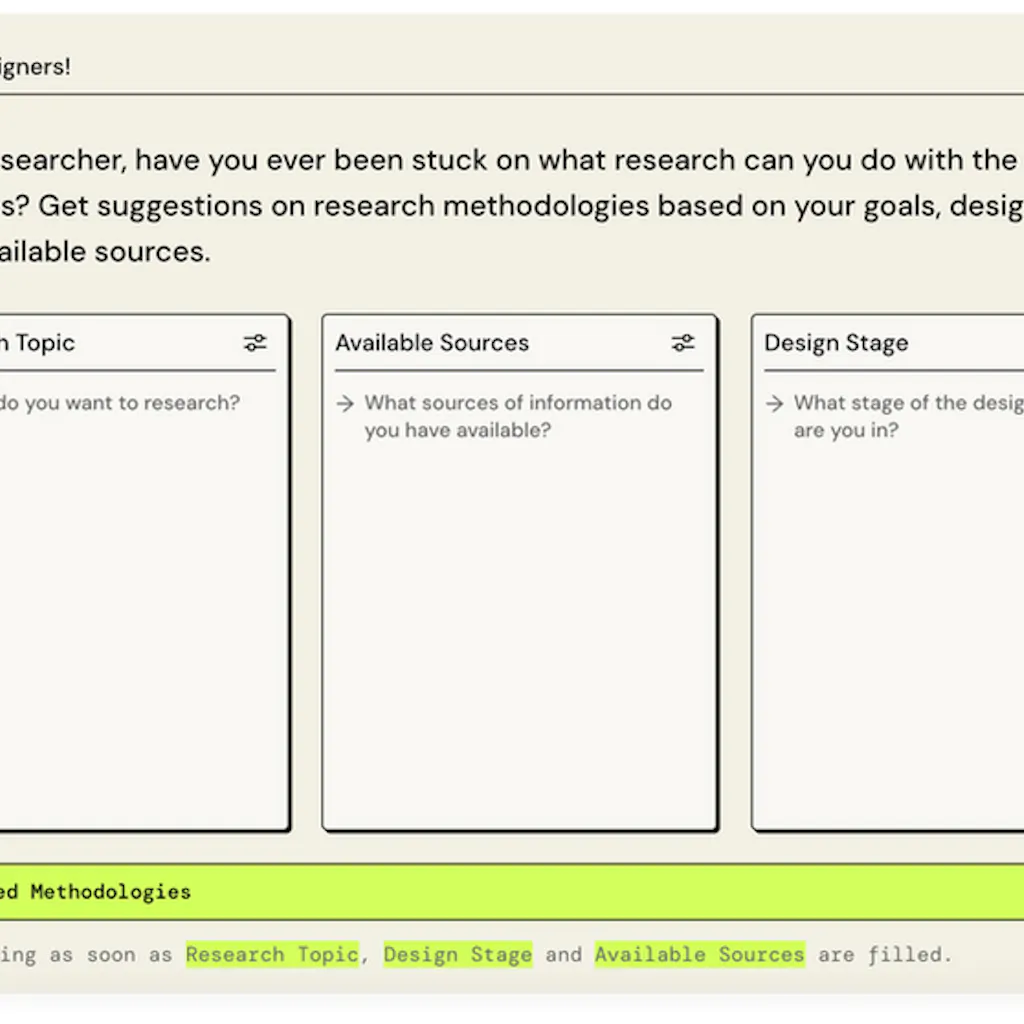
Task: Click the 'as soon as' status text
Action: (110, 954)
